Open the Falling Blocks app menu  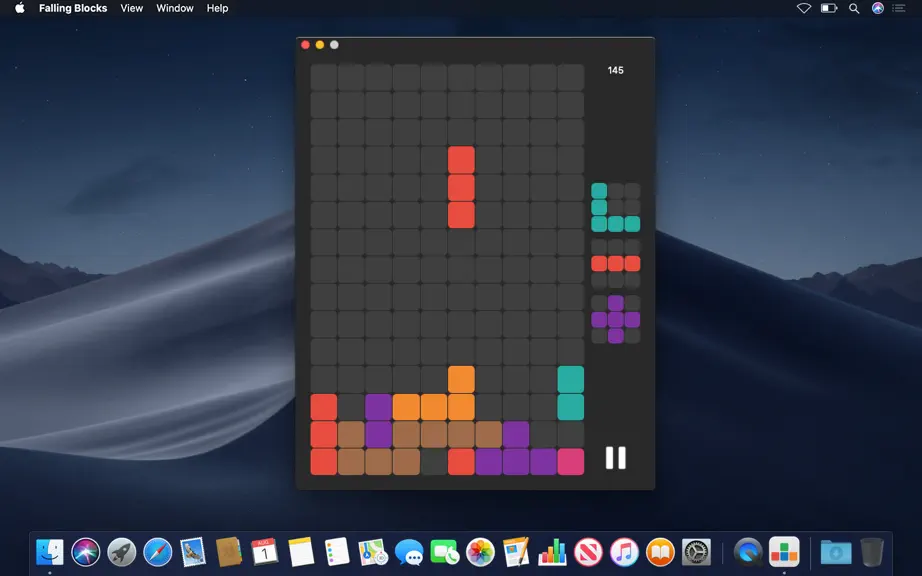[x=73, y=8]
